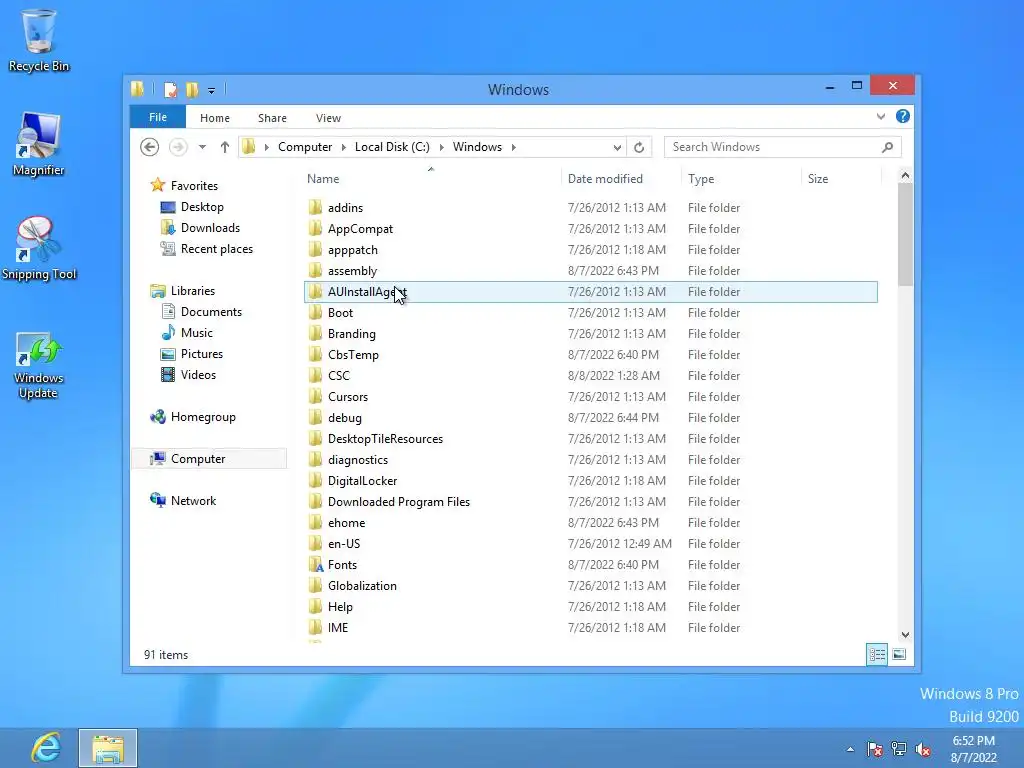1024x768 pixels.
Task: Open Recent places under Favorites
Action: click(216, 249)
